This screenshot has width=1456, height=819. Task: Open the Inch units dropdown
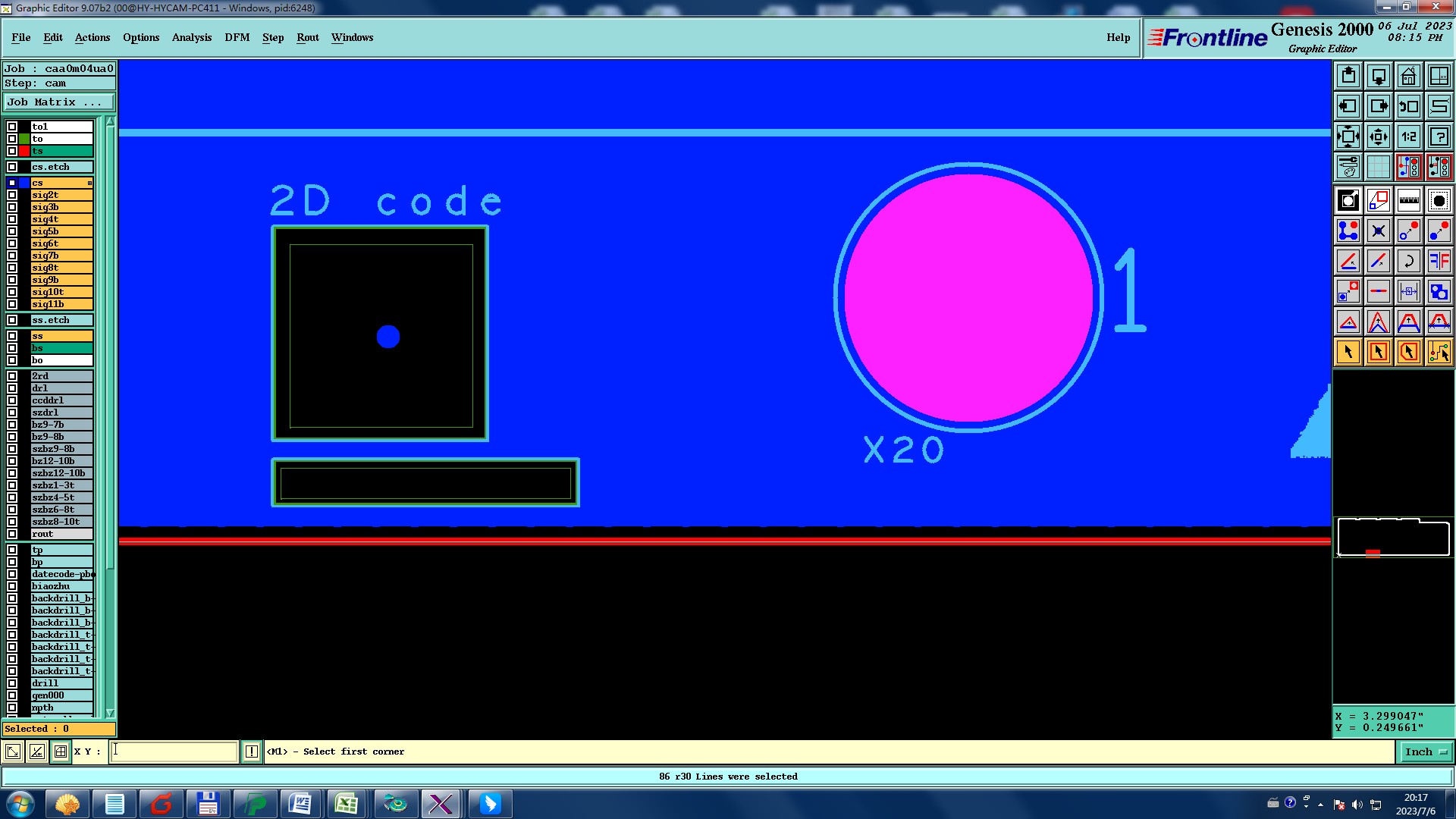tap(1426, 752)
